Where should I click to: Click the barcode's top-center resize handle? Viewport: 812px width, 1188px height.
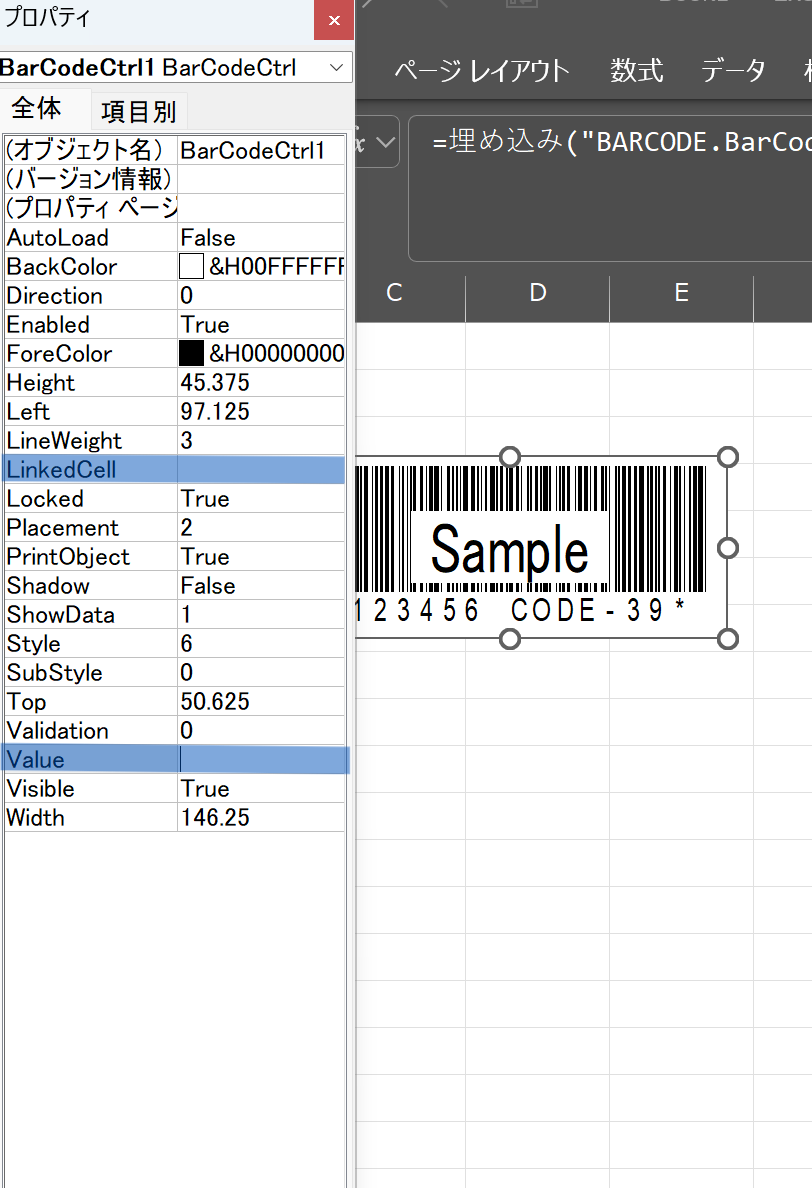tap(510, 457)
